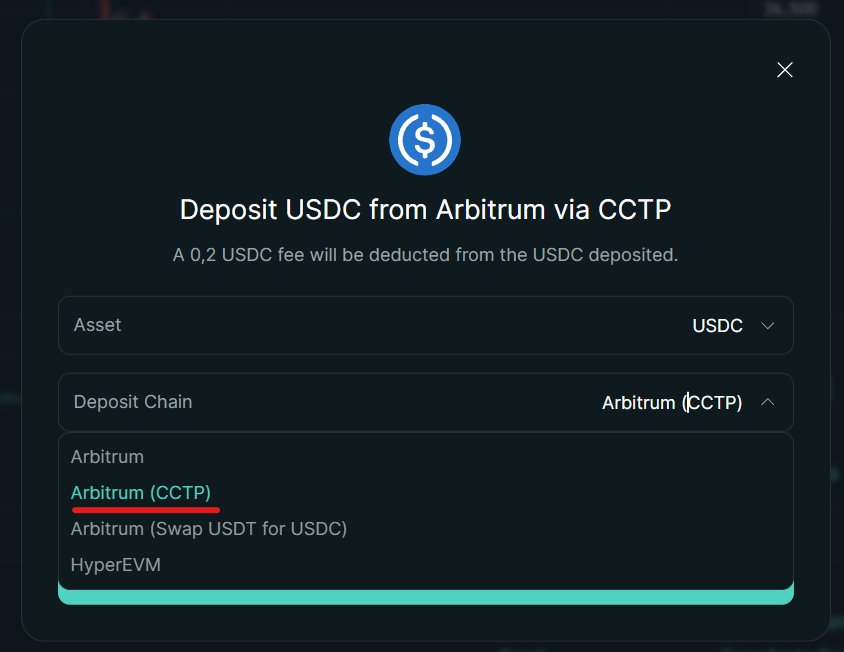844x652 pixels.
Task: Click the blue USDC coin logo
Action: [x=425, y=140]
